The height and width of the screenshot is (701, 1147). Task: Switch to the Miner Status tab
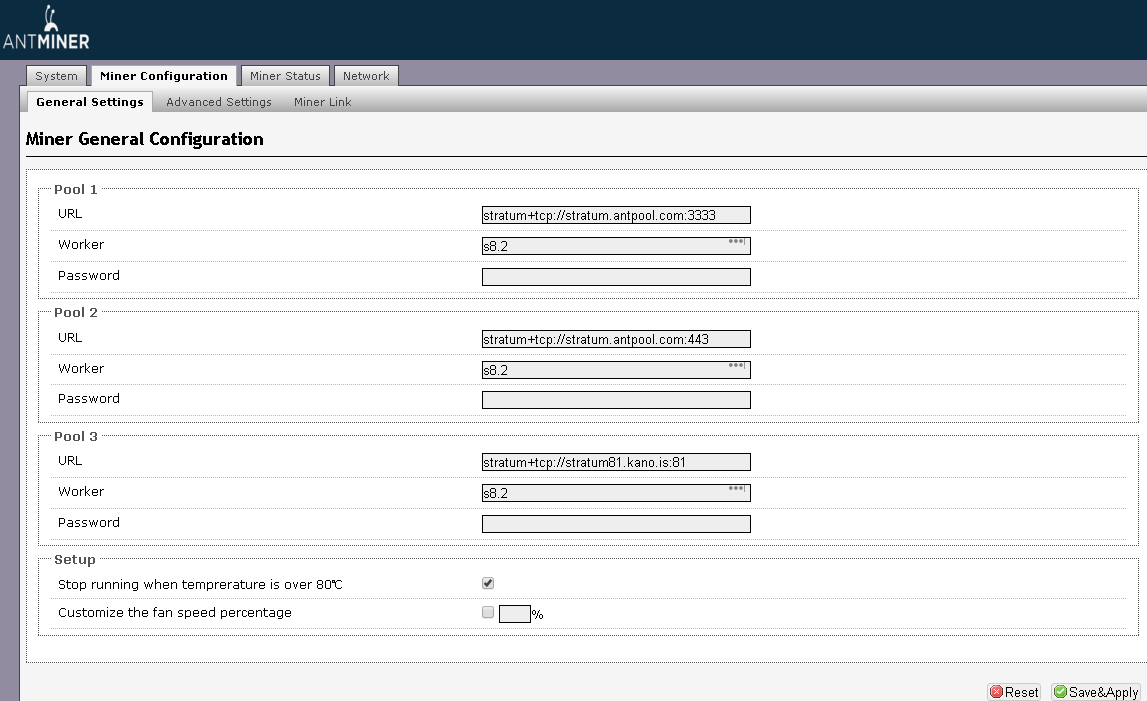[285, 76]
